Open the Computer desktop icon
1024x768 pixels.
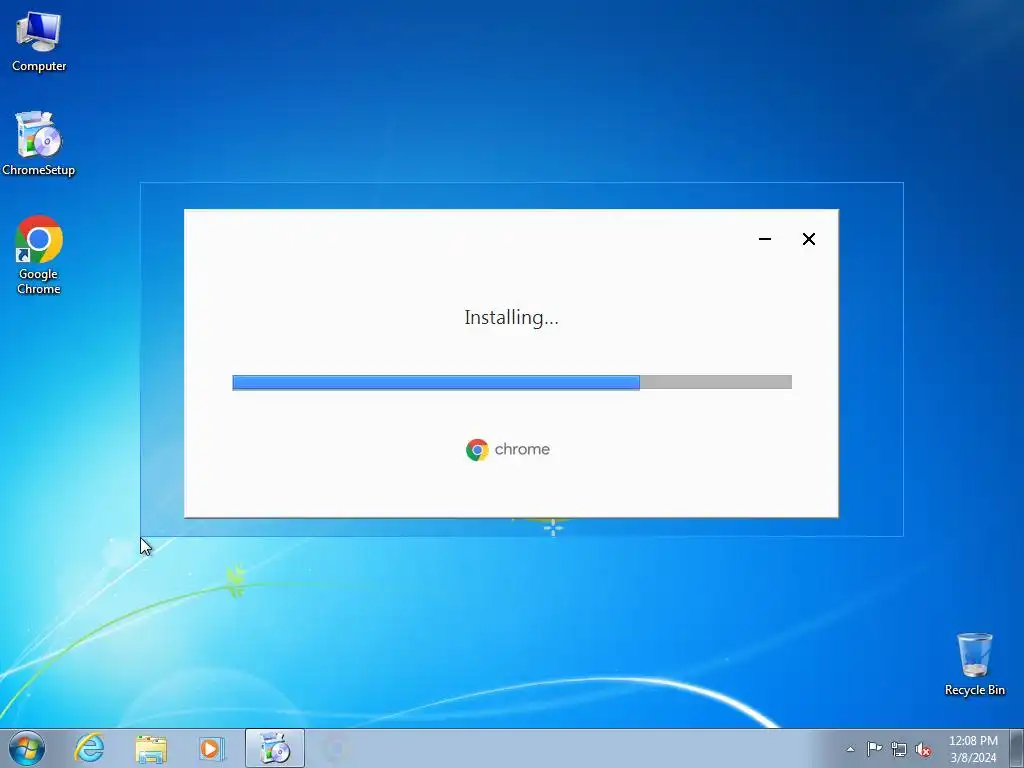tap(39, 40)
